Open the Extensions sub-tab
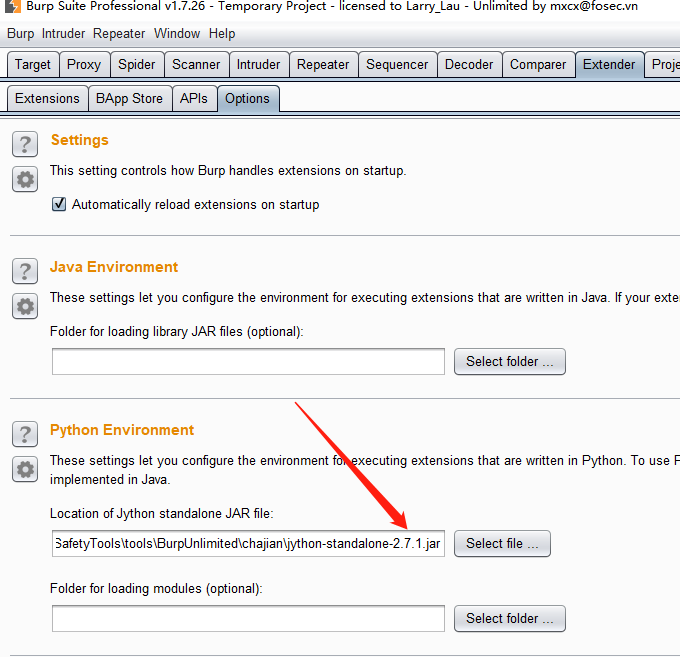Viewport: 680px width, 657px height. 47,99
